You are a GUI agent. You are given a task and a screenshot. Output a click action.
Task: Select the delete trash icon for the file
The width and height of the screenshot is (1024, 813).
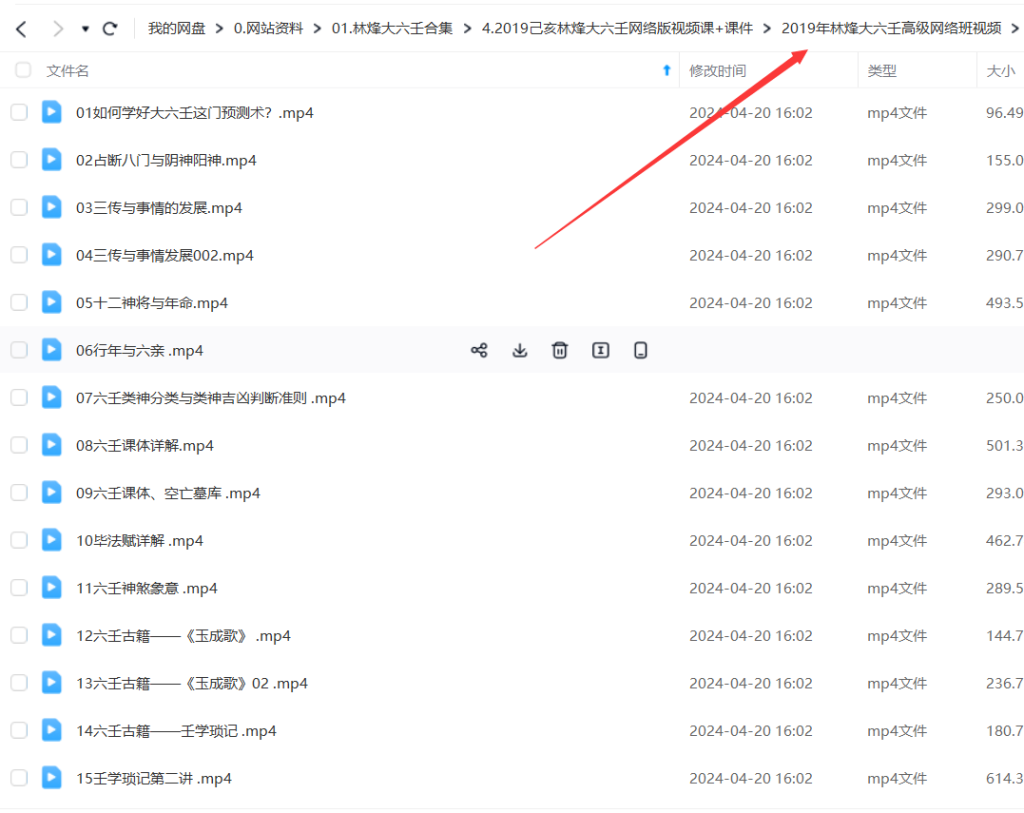click(559, 350)
